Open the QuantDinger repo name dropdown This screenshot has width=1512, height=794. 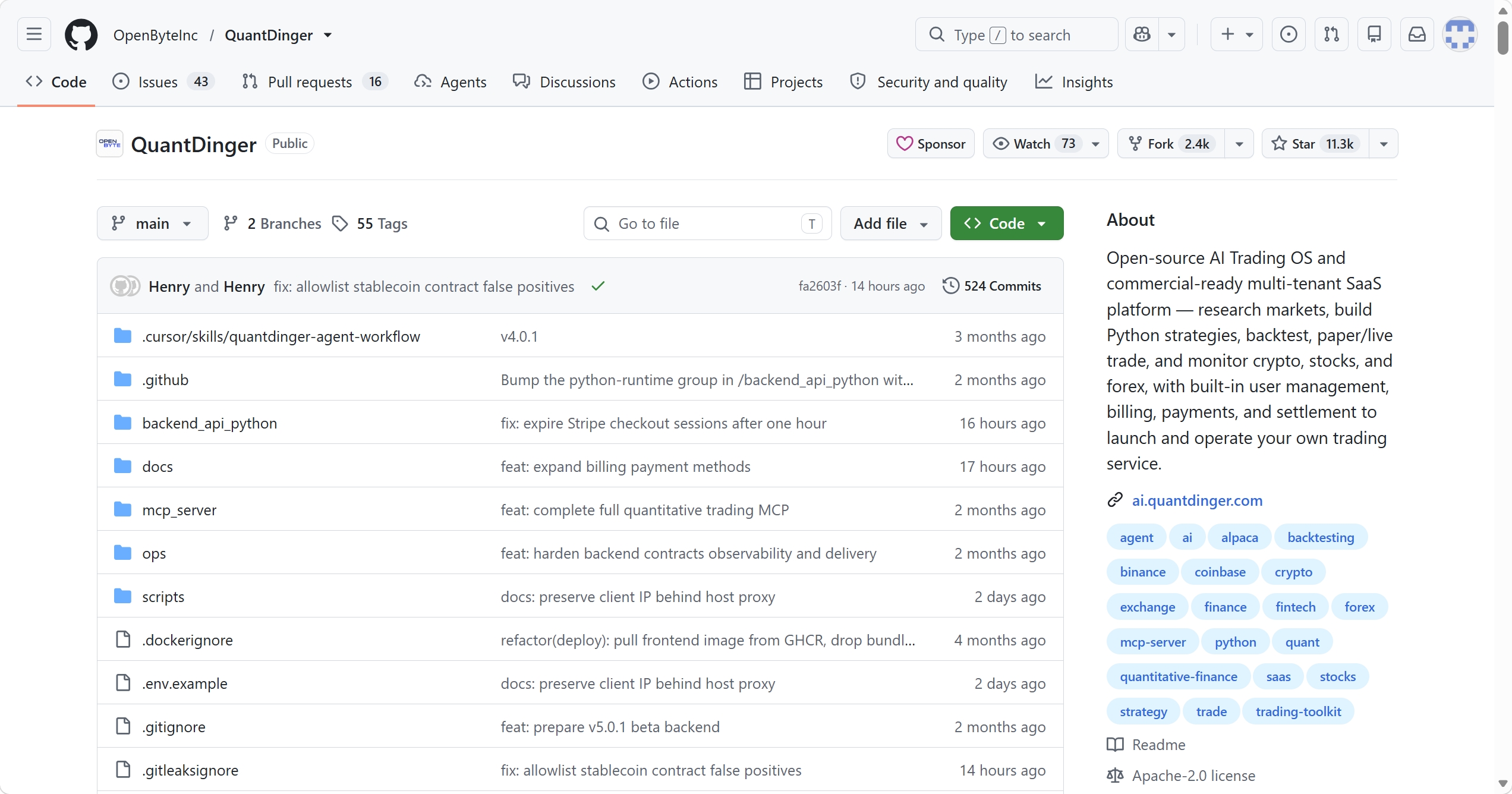pos(327,35)
